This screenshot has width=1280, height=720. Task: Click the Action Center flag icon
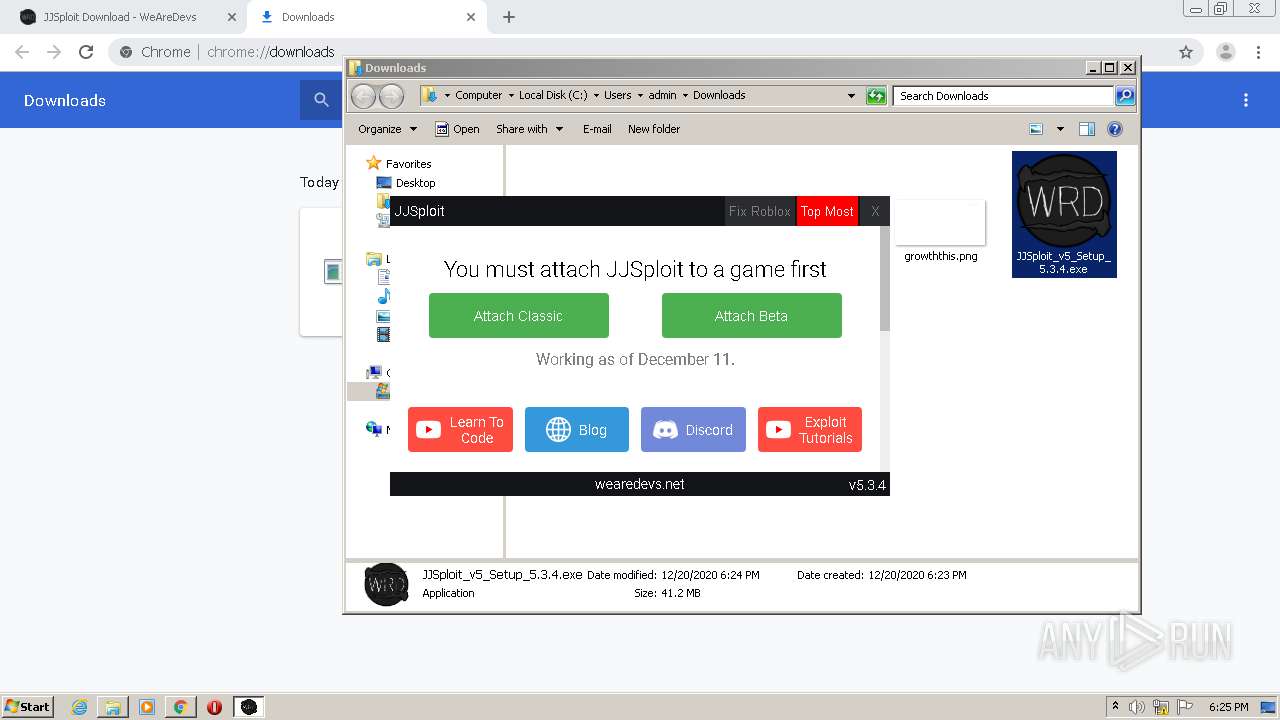1185,707
